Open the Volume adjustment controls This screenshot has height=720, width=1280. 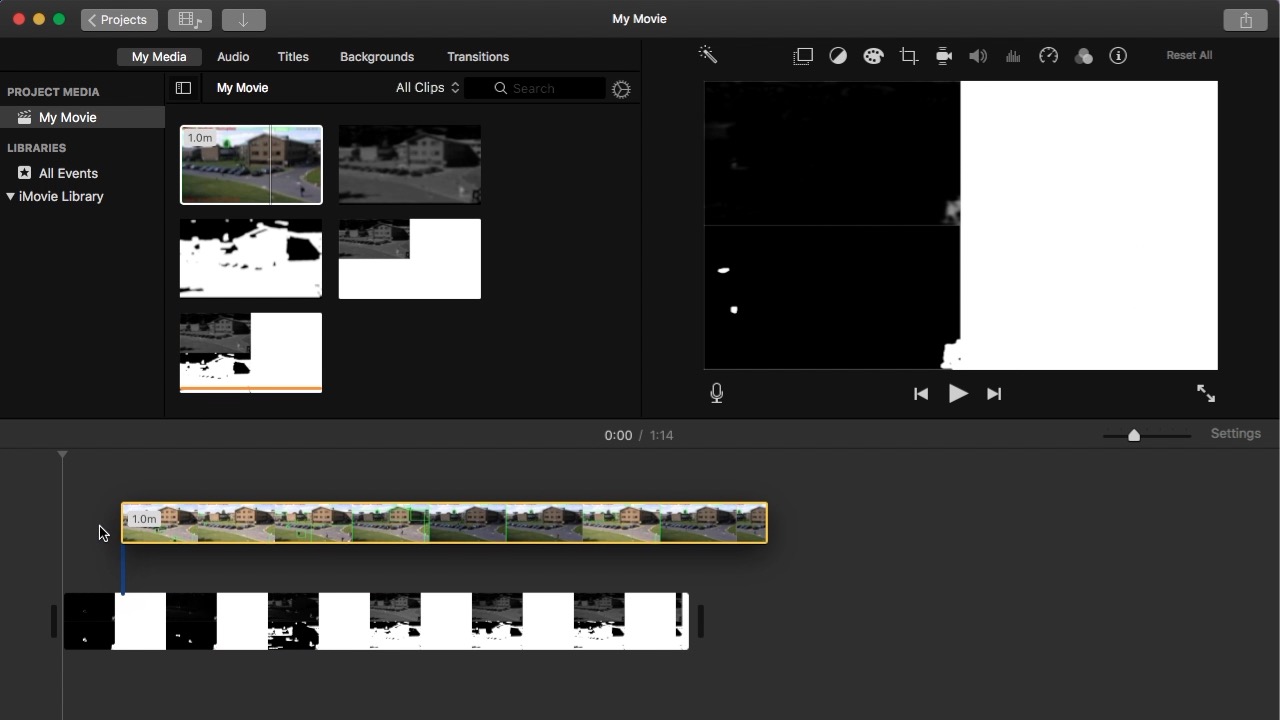coord(978,55)
